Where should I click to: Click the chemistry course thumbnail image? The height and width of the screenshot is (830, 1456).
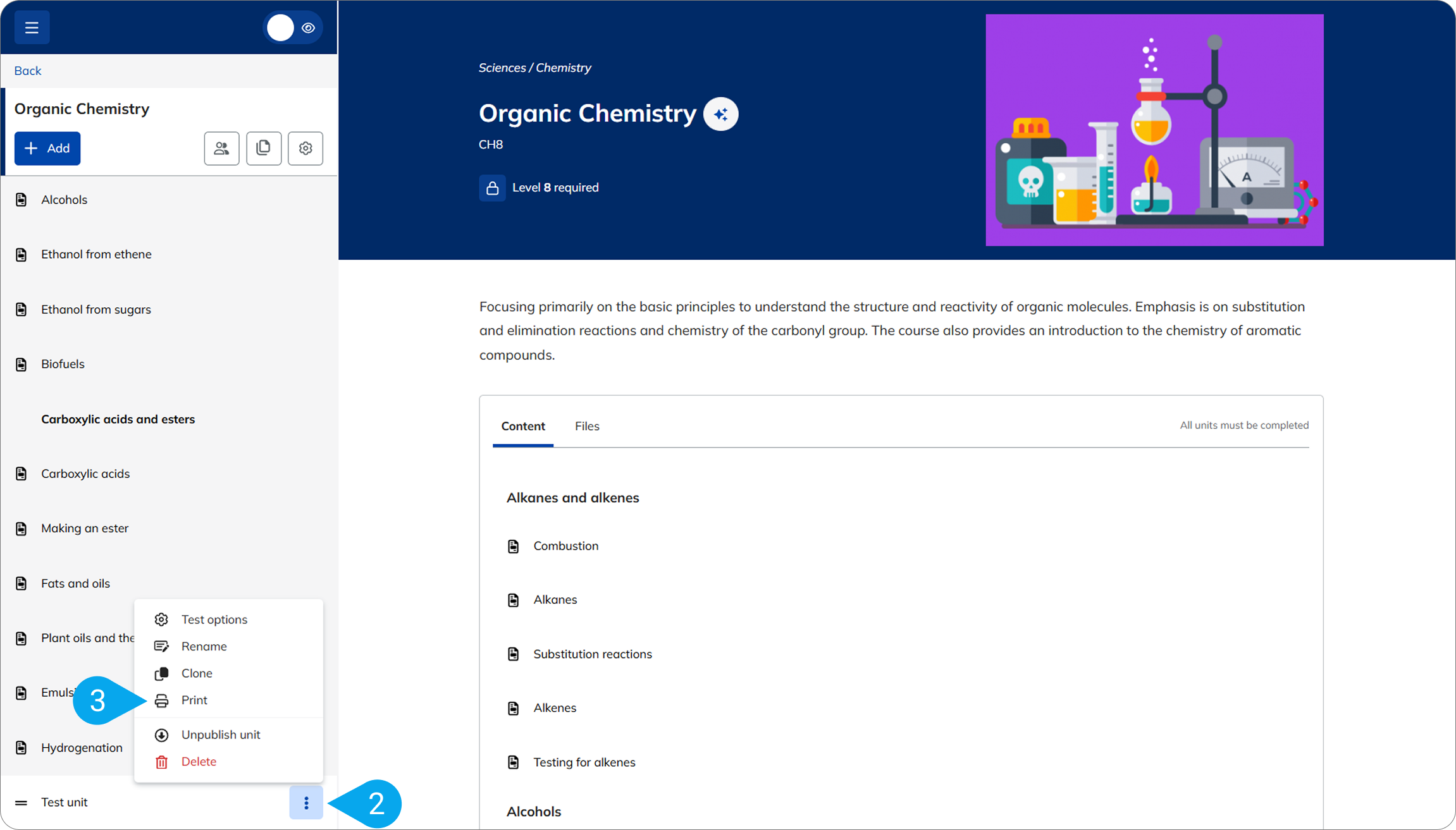click(1154, 130)
